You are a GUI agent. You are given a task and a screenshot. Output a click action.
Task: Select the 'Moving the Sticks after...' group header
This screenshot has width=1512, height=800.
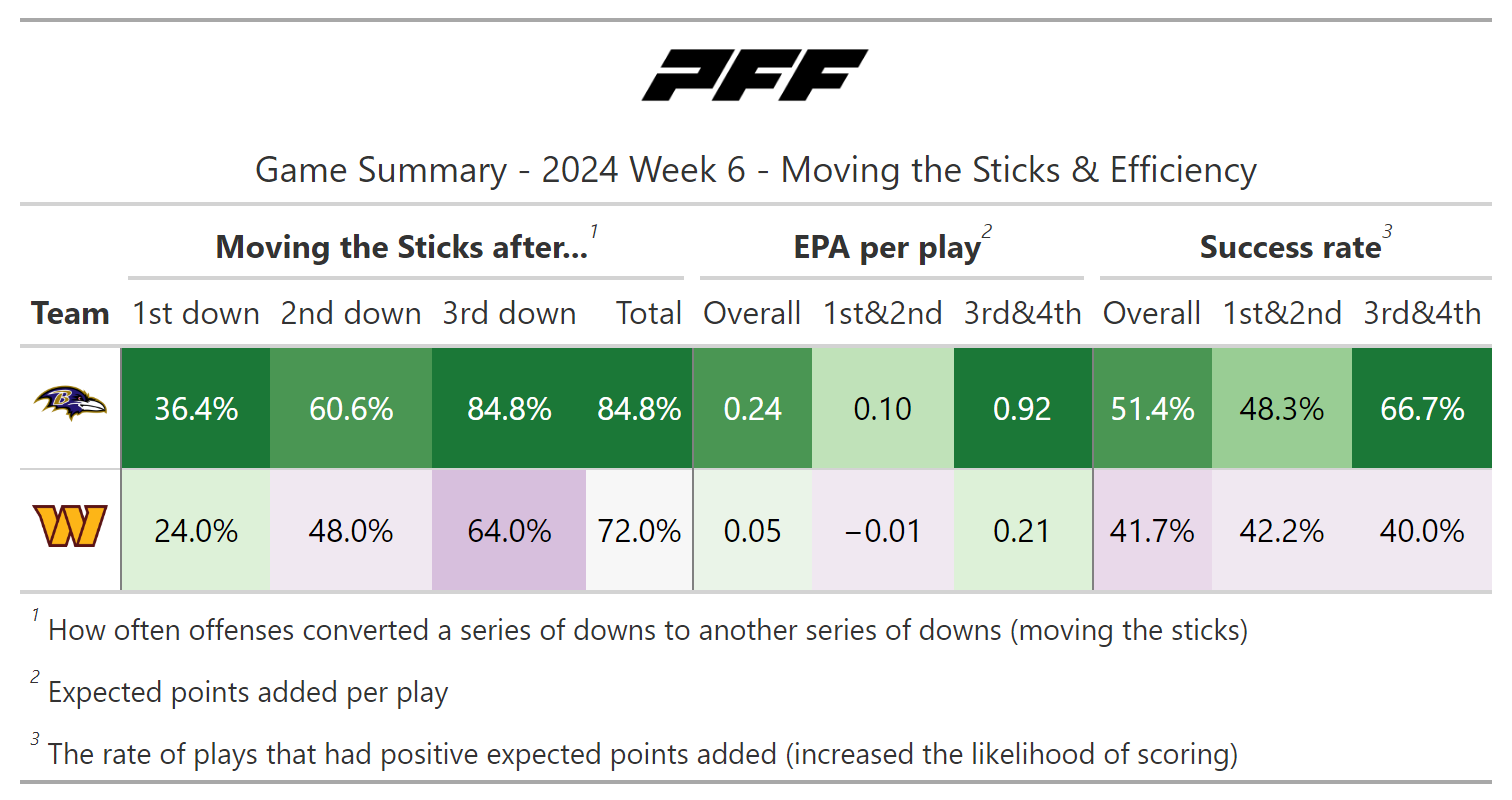click(402, 248)
